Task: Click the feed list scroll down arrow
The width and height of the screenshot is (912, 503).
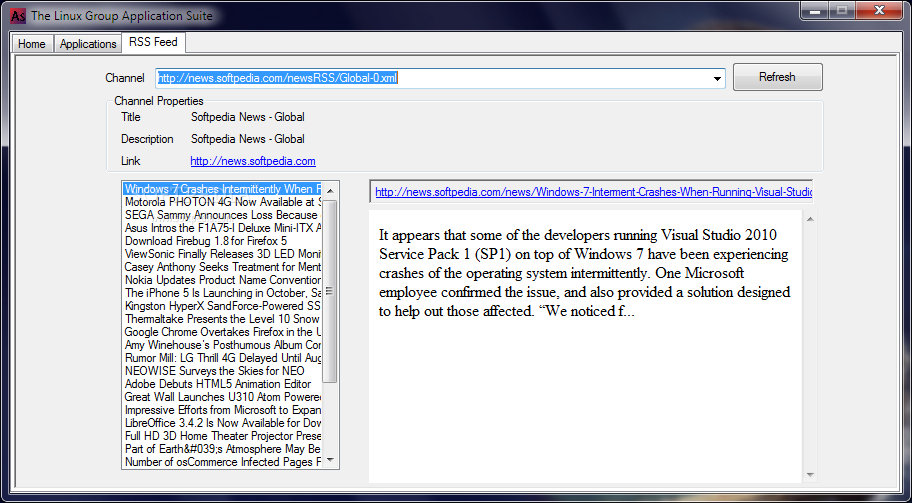Action: (330, 460)
